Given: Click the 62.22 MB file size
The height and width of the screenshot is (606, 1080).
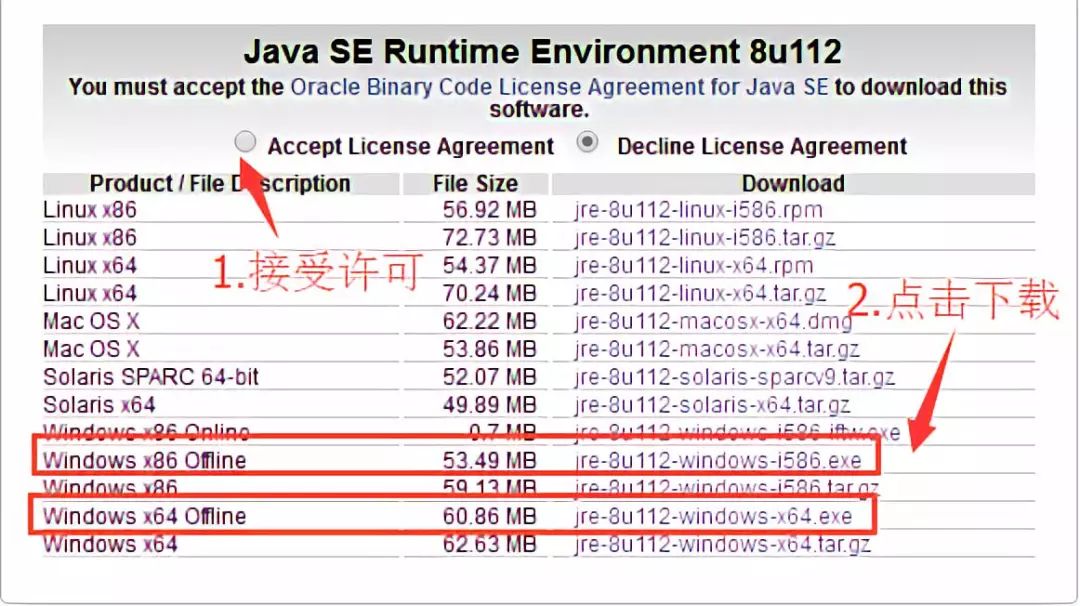Looking at the screenshot, I should (490, 321).
